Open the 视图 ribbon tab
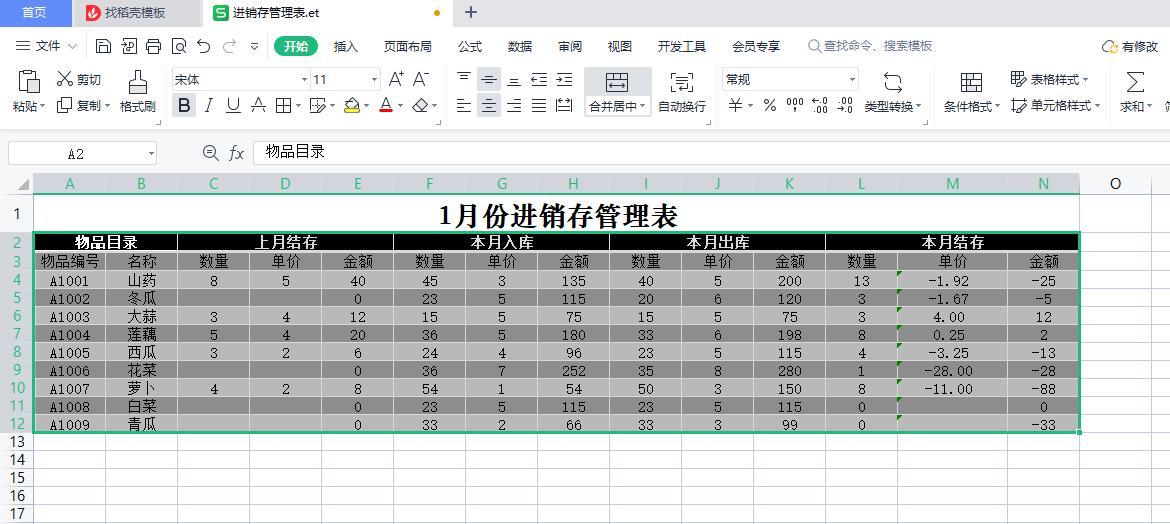The height and width of the screenshot is (524, 1170). 619,46
